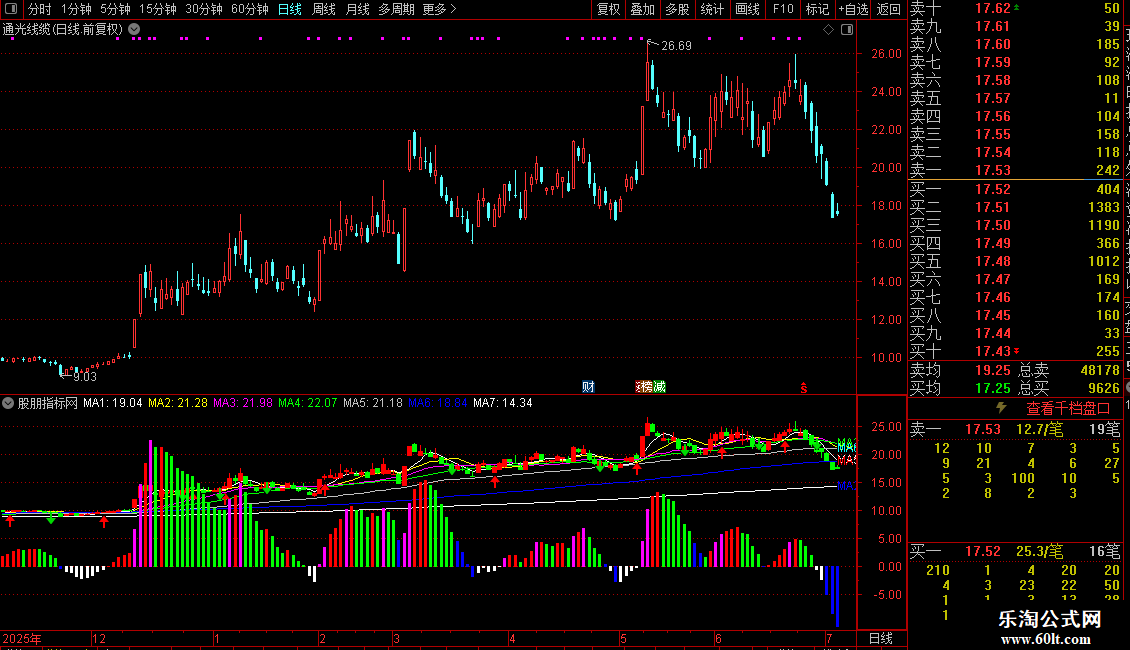Click the 减 marker on chart

(x=659, y=387)
